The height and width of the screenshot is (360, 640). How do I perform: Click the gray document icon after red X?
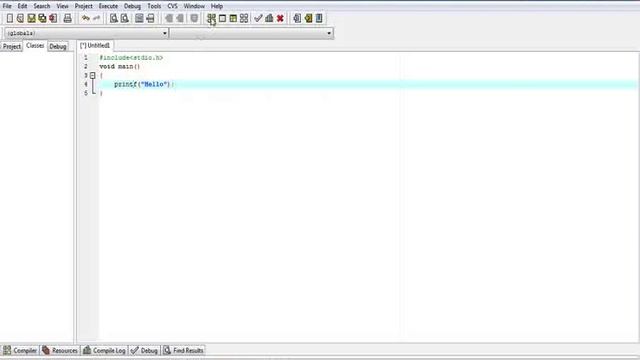click(x=297, y=18)
